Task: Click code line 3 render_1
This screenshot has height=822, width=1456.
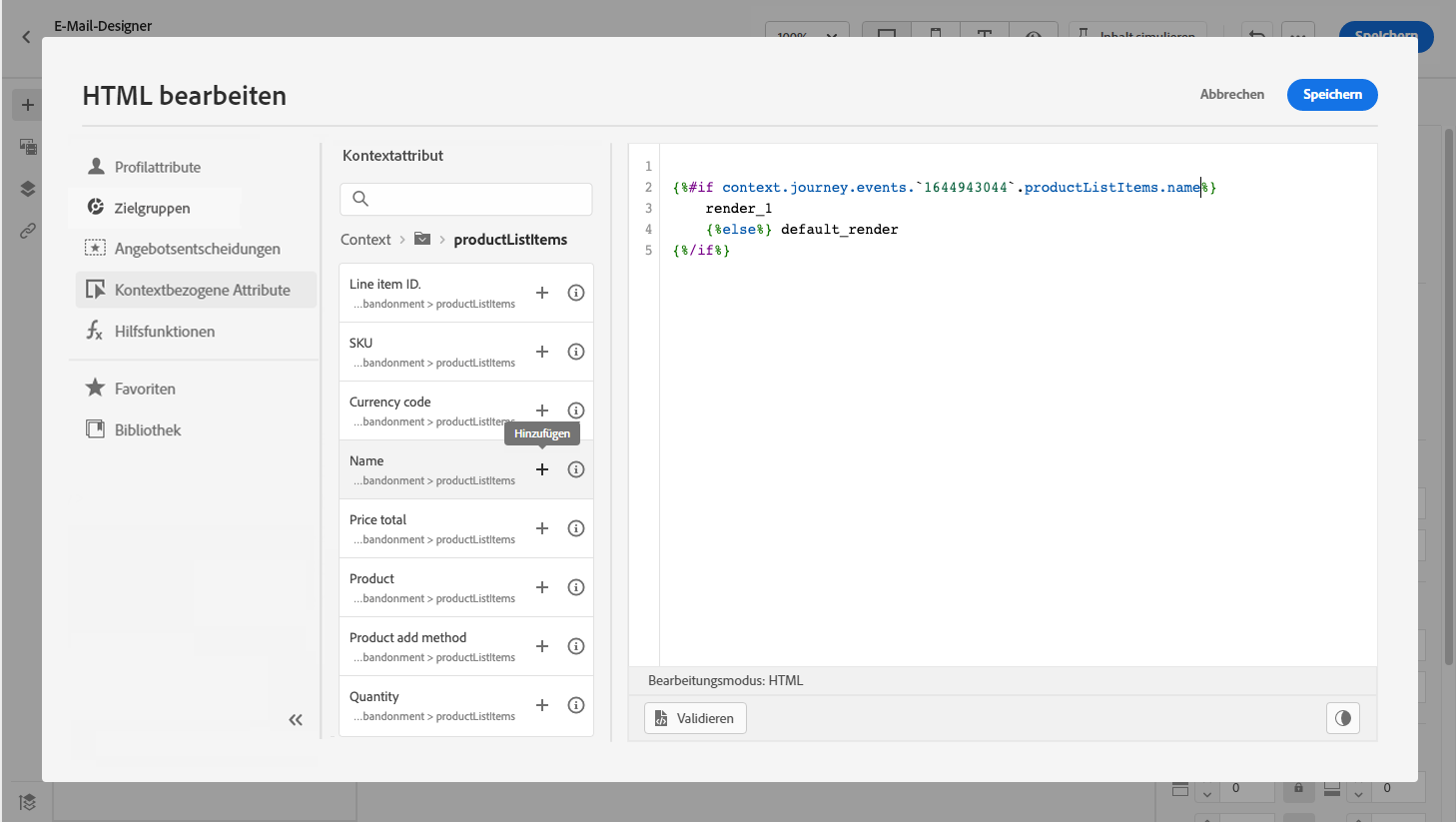Action: click(739, 208)
